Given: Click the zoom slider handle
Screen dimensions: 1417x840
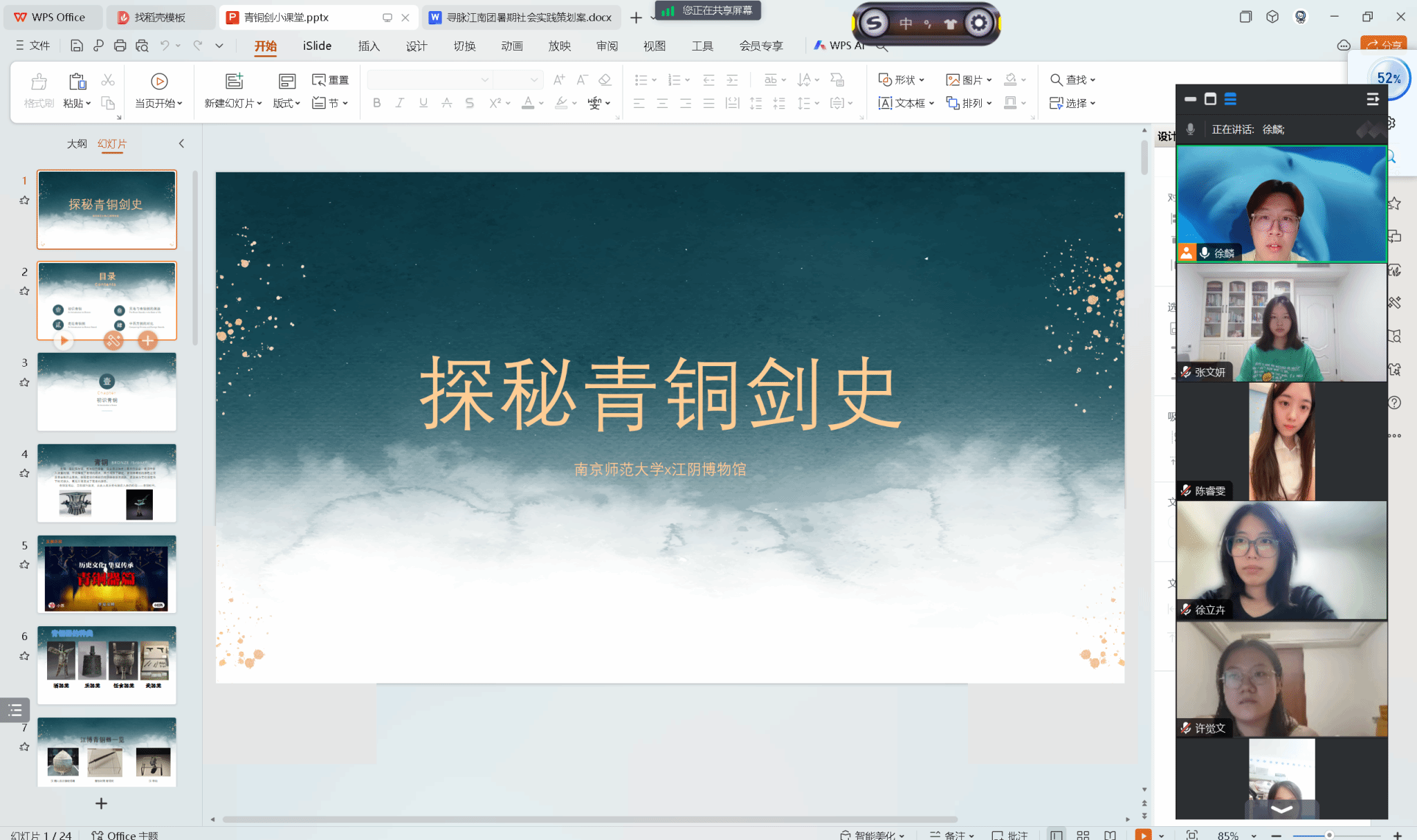Looking at the screenshot, I should click(x=1329, y=835).
